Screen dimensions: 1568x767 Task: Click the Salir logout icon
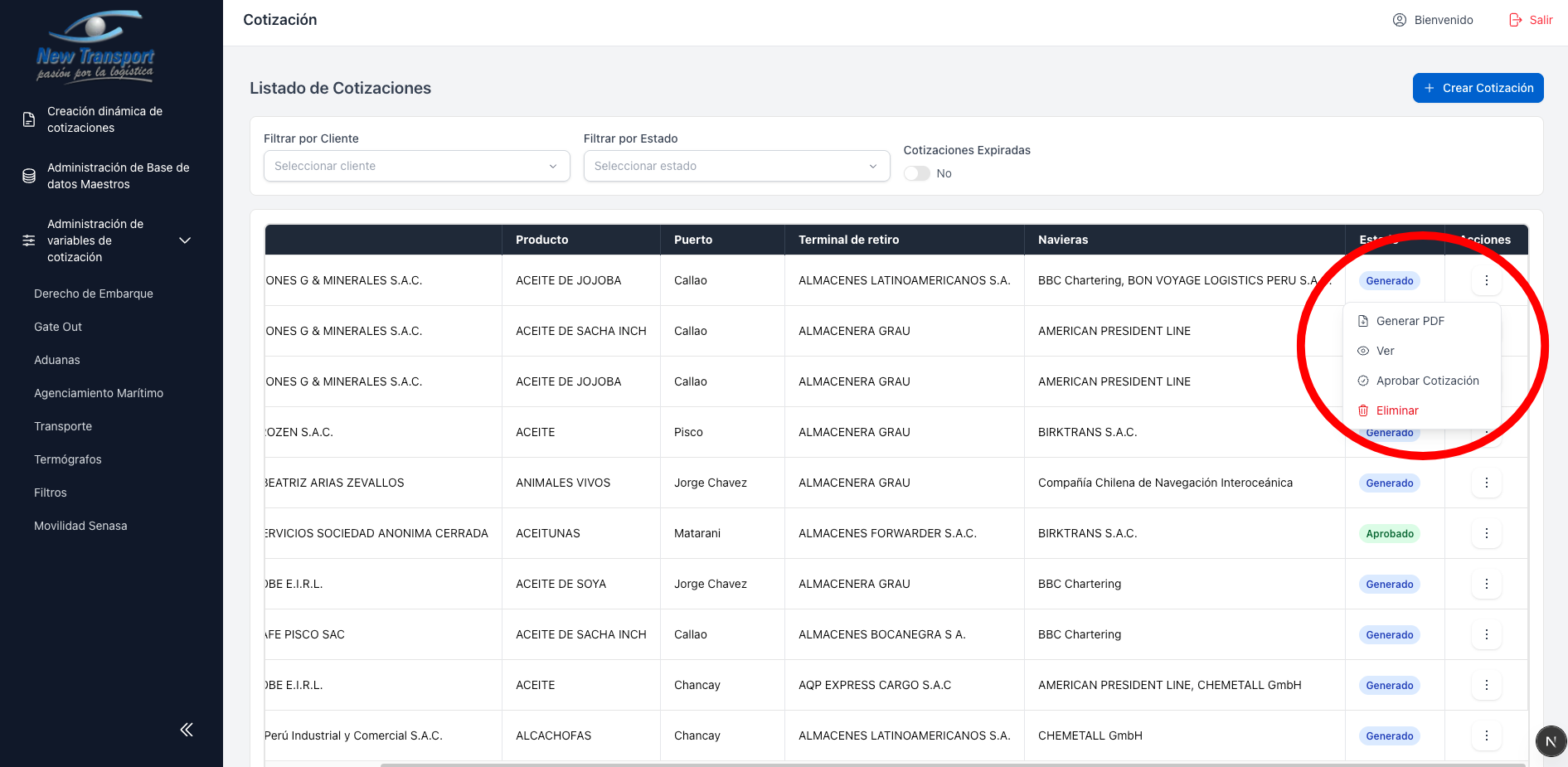(1515, 20)
